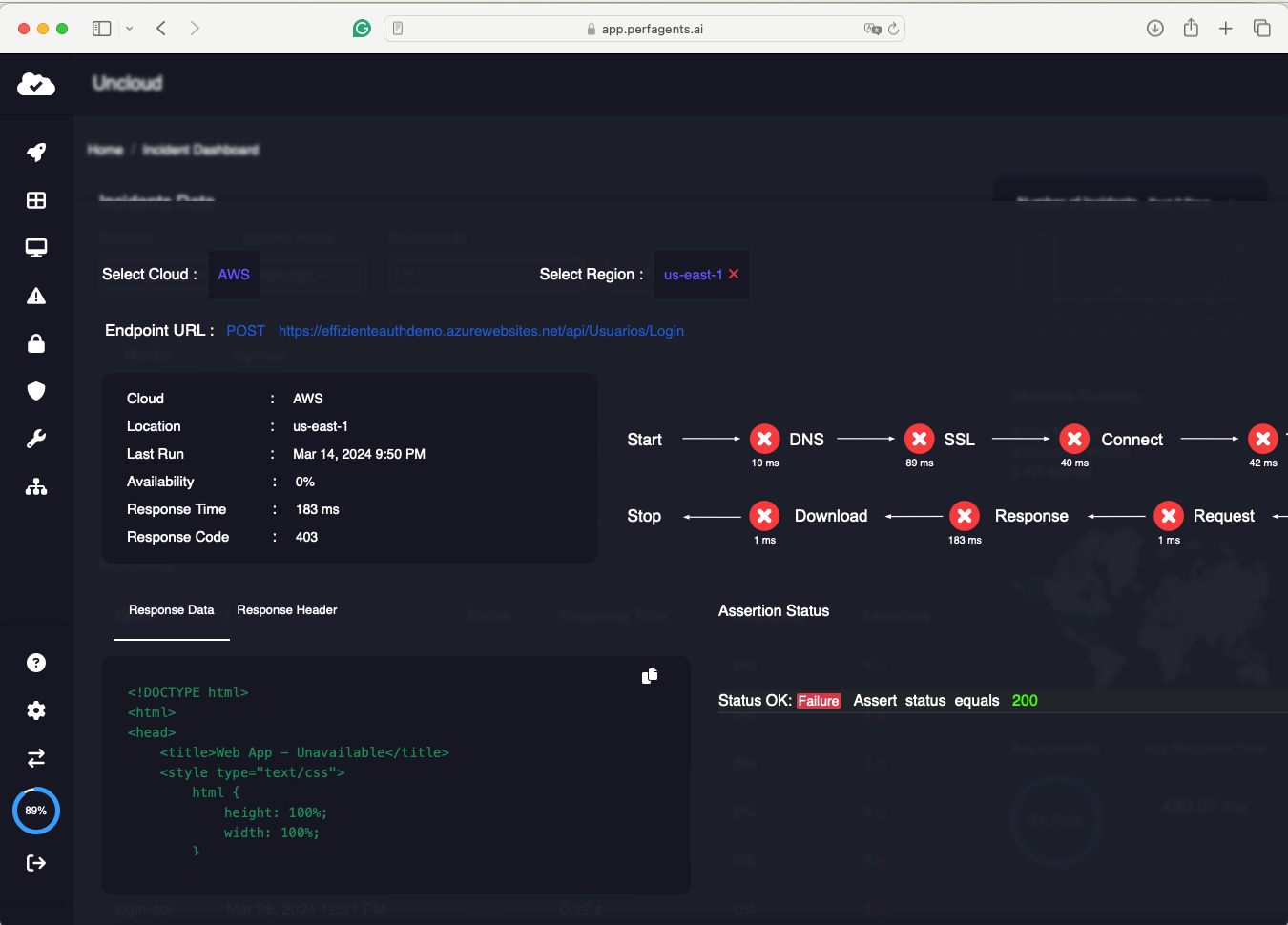This screenshot has width=1288, height=925.
Task: Click the Availability 0% value
Action: click(x=305, y=482)
